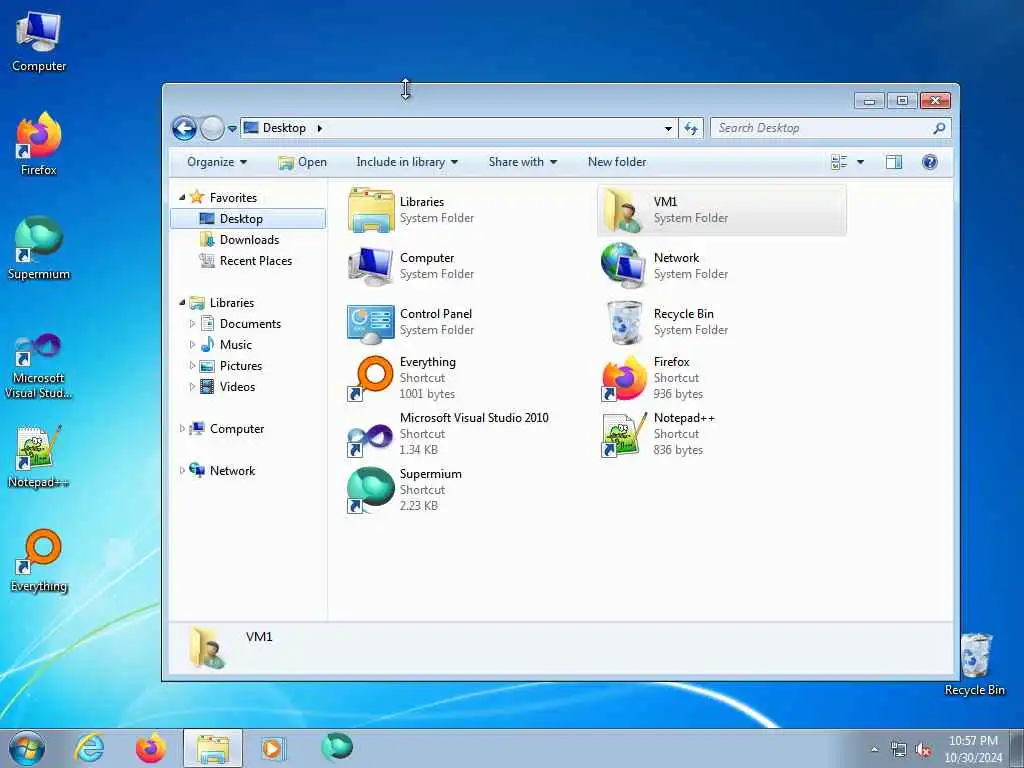Screen dimensions: 1024x768
Task: Open the Include in library dropdown
Action: 407,162
